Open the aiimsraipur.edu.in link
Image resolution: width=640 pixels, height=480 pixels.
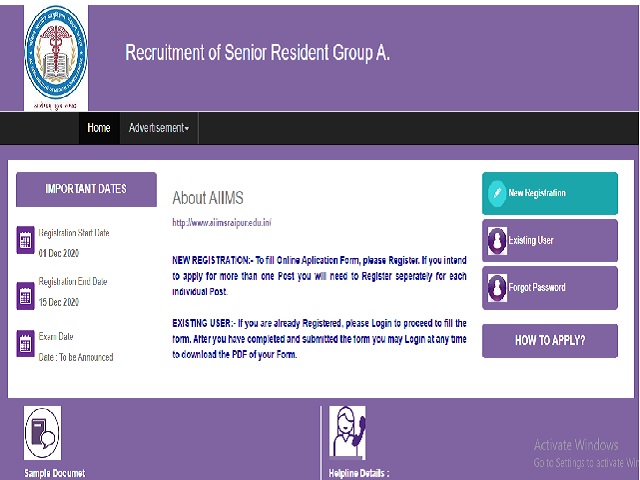pyautogui.click(x=222, y=222)
